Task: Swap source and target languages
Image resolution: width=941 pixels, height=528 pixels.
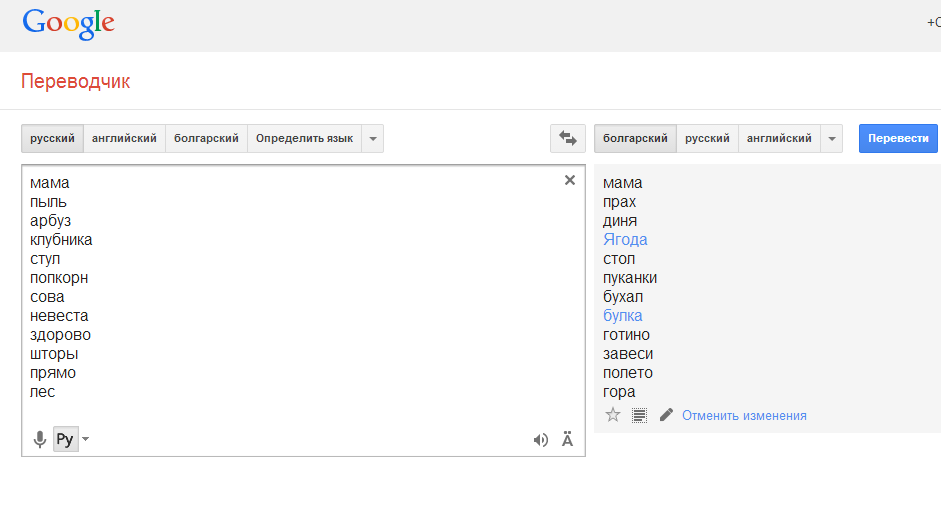Action: (x=568, y=139)
